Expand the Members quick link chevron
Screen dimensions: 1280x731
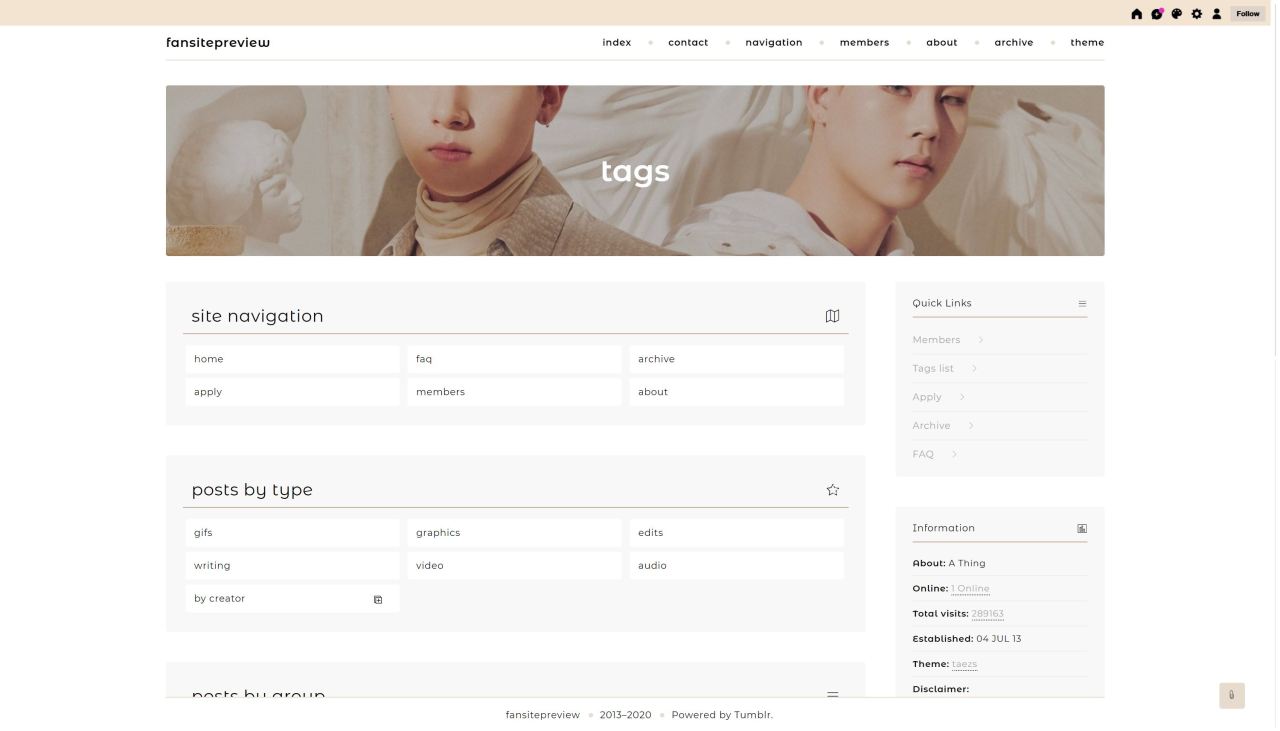980,340
